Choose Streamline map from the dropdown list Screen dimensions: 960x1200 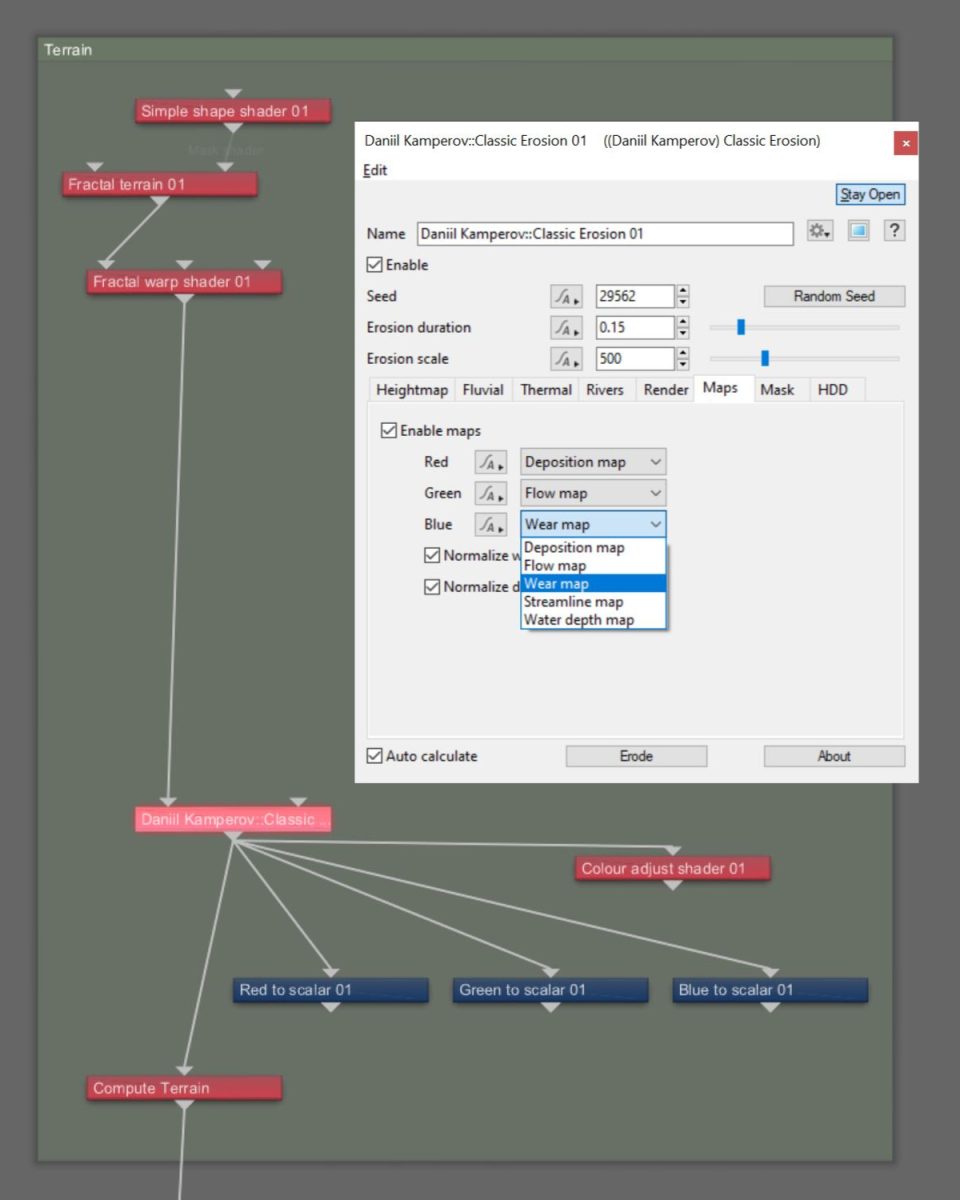593,602
